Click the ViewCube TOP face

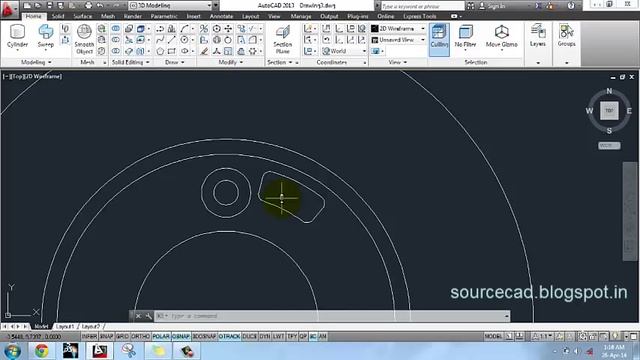coord(609,111)
